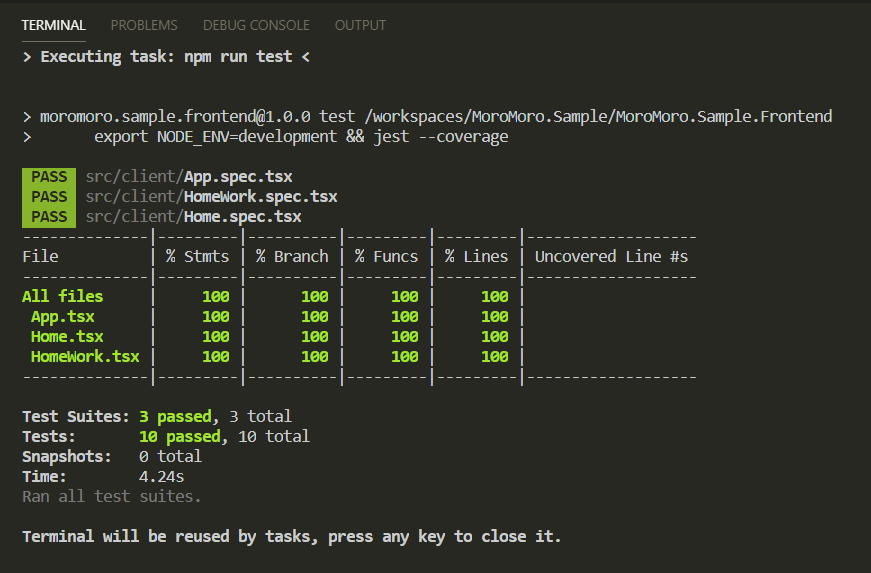This screenshot has height=573, width=871.
Task: Open the DEBUG CONSOLE tab
Action: (x=256, y=25)
